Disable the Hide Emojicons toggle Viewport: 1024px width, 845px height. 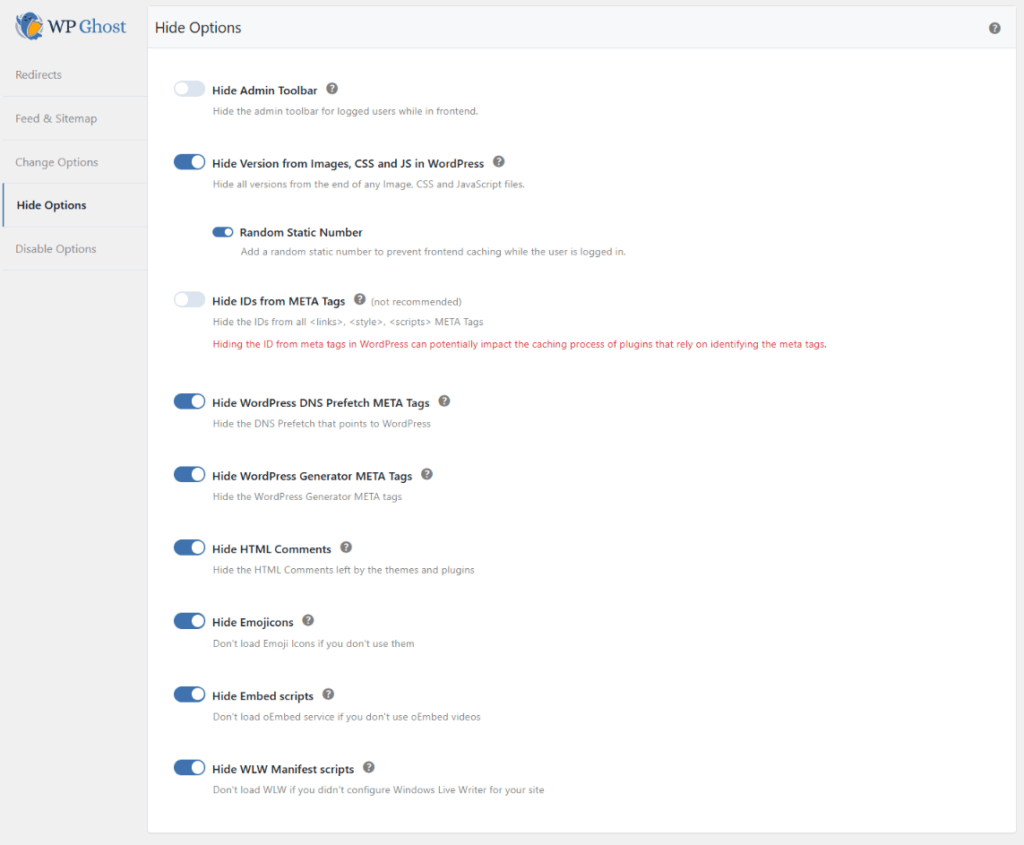(x=189, y=620)
